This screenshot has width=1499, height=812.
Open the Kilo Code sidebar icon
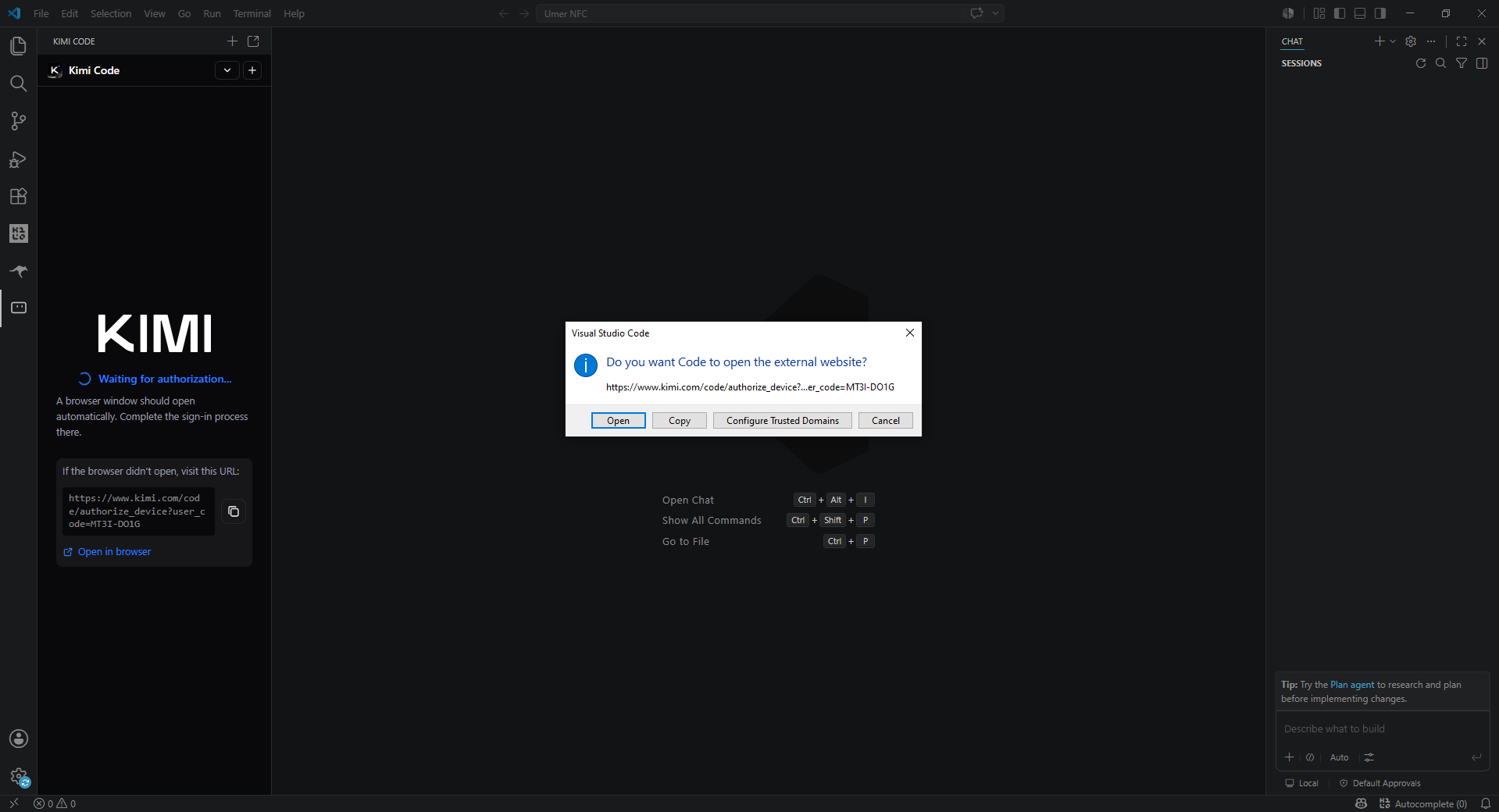pyautogui.click(x=18, y=233)
